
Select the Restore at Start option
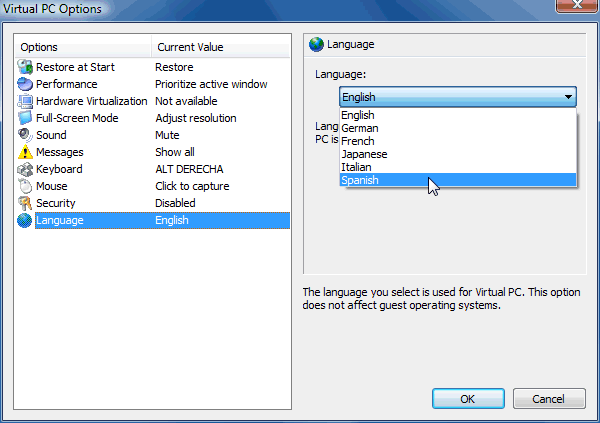pyautogui.click(x=153, y=67)
